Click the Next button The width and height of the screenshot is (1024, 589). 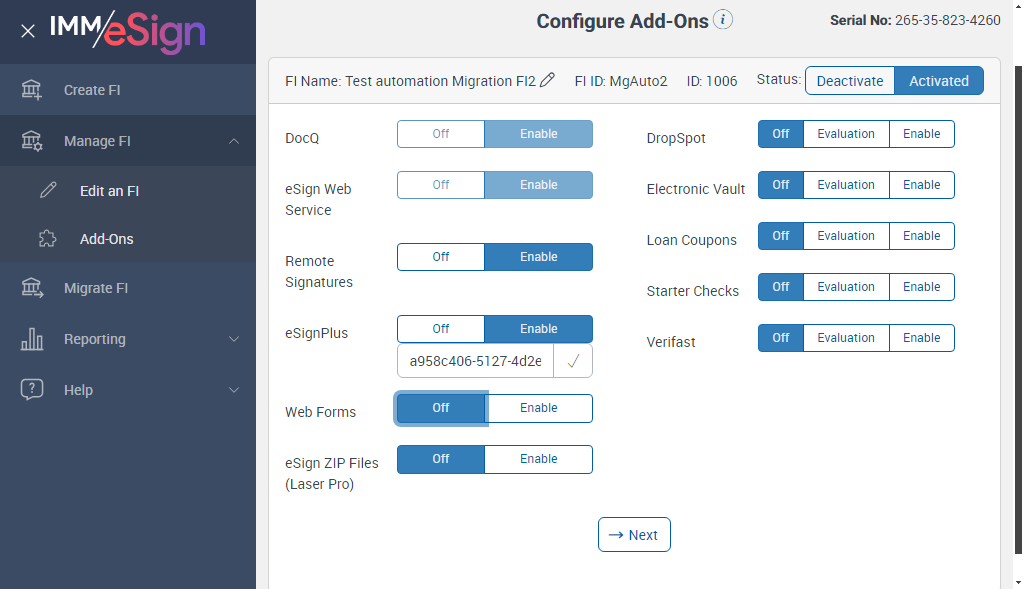(634, 535)
